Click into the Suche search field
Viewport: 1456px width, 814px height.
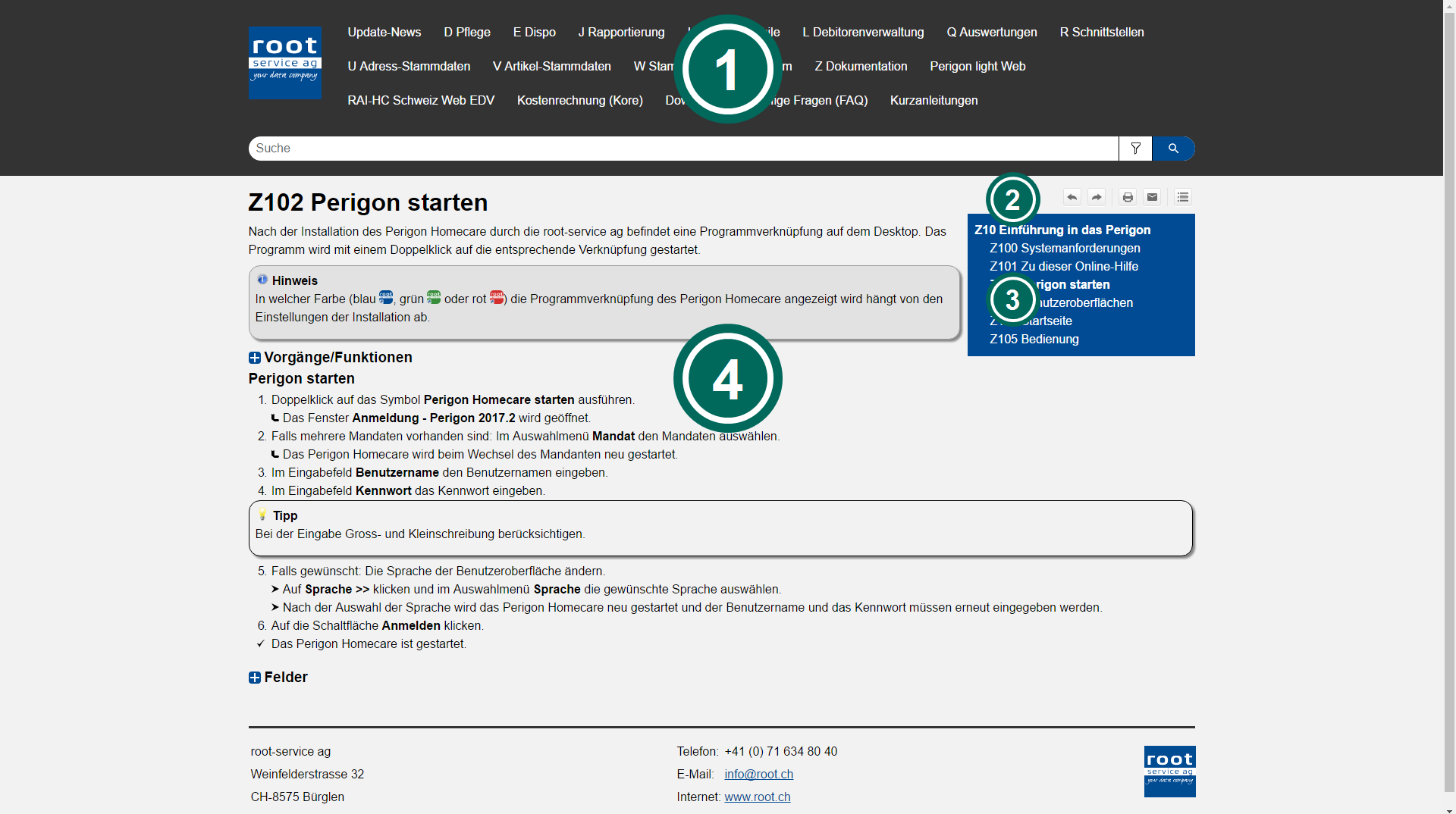(683, 149)
